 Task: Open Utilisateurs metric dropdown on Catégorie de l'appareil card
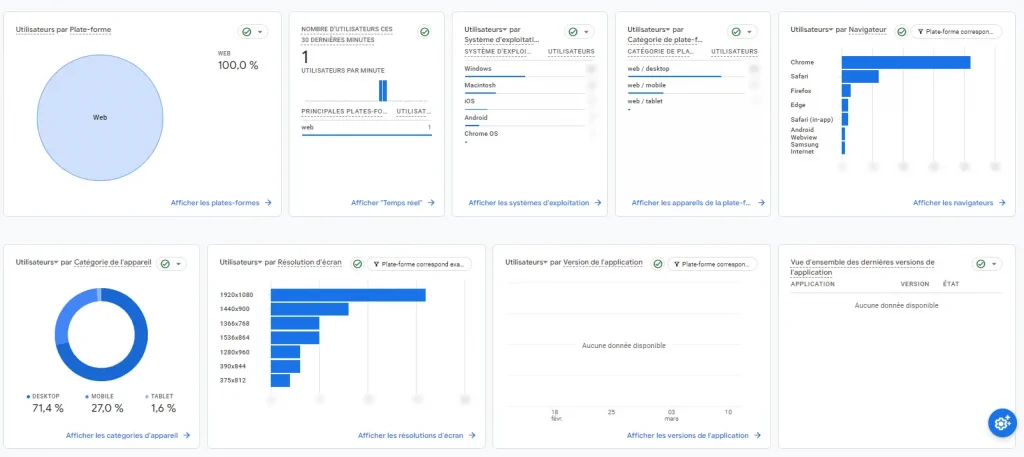point(37,262)
